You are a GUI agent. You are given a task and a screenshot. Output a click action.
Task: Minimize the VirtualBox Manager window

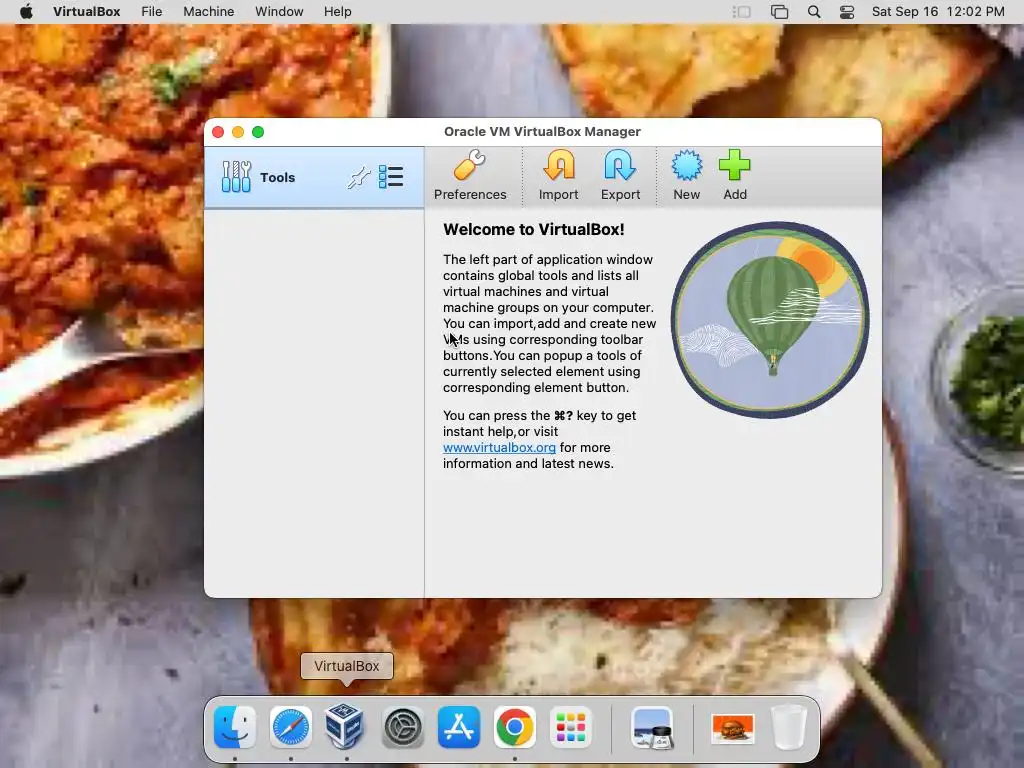pyautogui.click(x=238, y=132)
